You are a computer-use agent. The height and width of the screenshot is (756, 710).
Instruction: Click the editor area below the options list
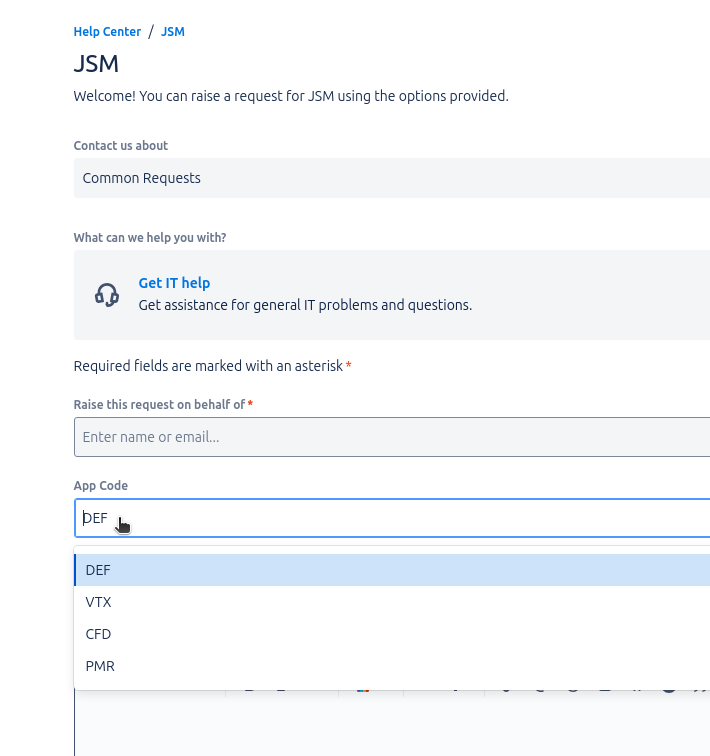click(390, 725)
